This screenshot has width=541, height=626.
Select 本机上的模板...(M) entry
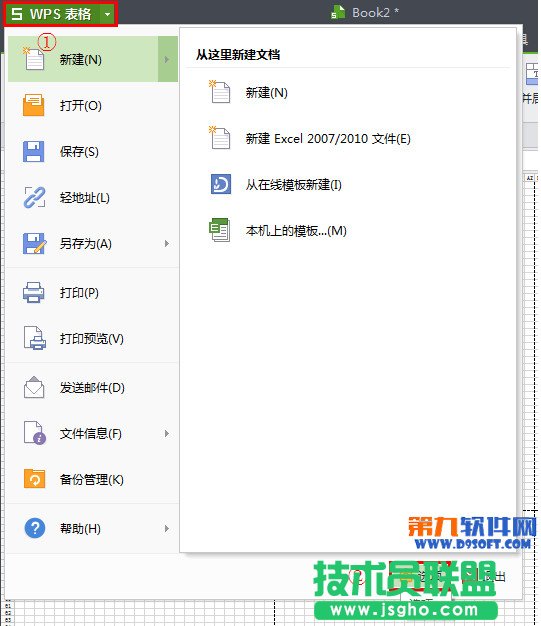pos(296,230)
